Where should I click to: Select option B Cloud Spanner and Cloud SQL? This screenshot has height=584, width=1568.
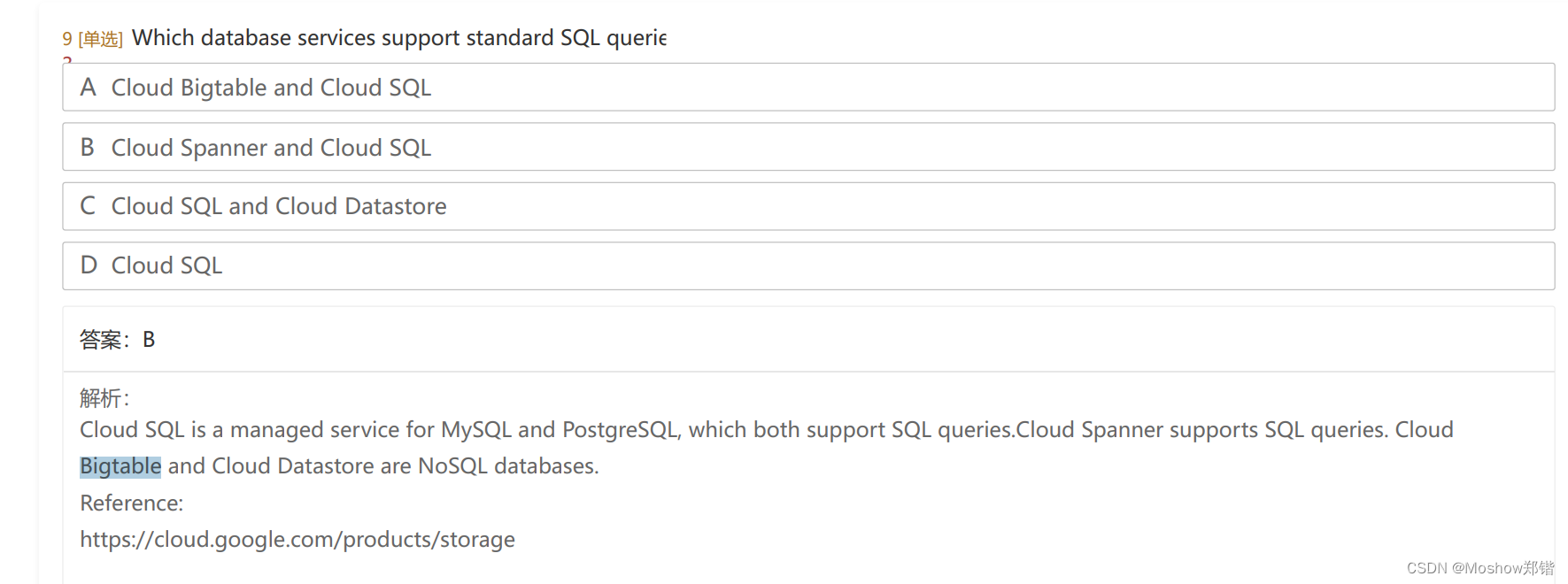click(x=808, y=147)
